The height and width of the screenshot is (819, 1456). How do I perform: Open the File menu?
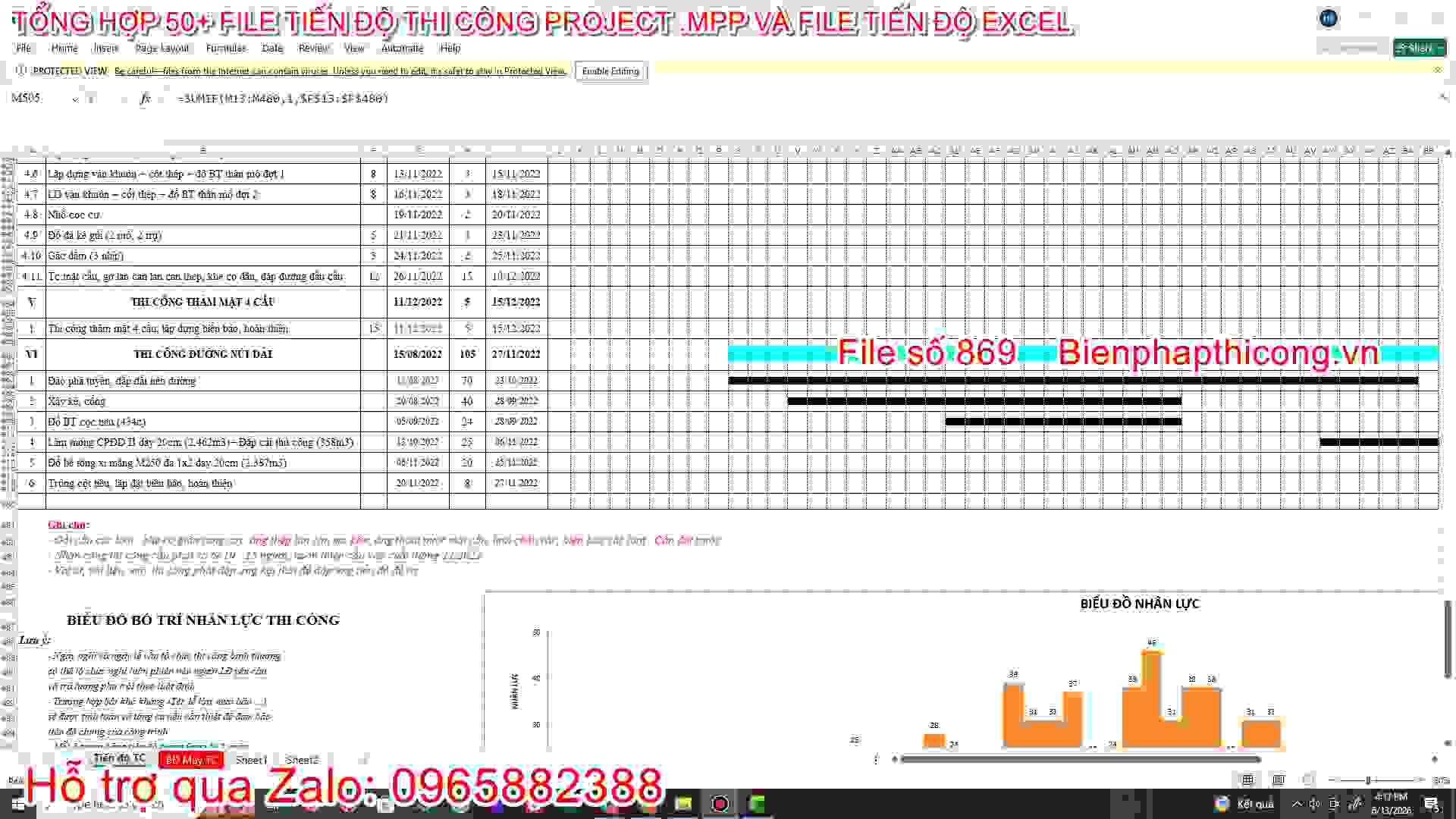click(x=24, y=48)
